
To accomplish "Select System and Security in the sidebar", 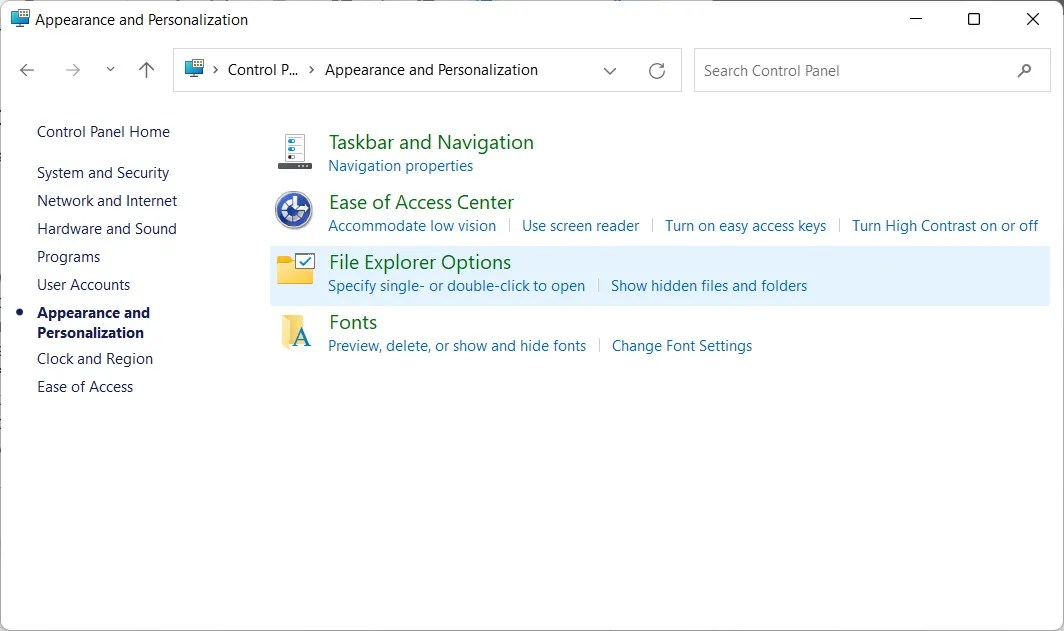I will click(102, 172).
